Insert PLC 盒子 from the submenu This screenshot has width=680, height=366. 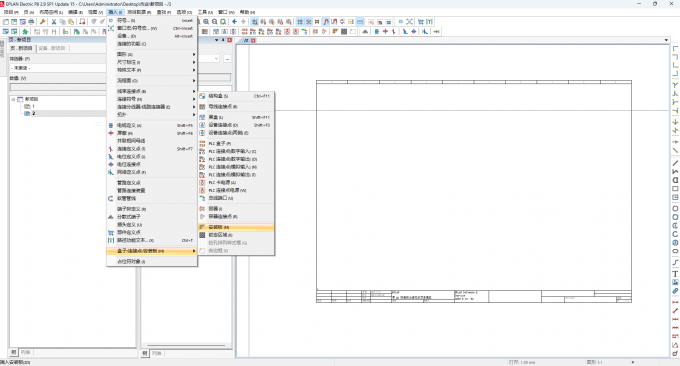click(236, 143)
